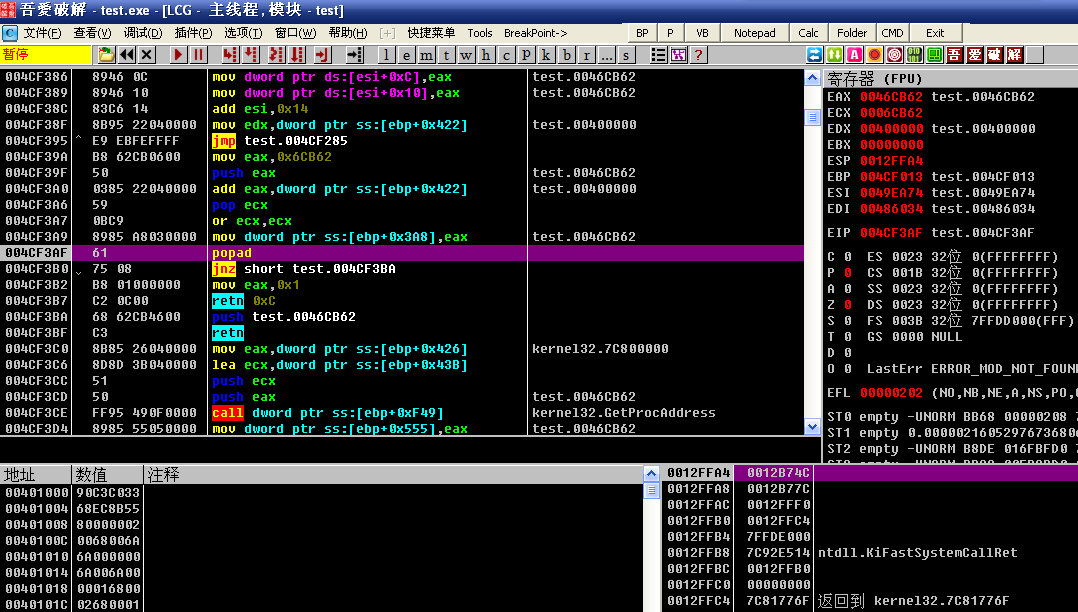This screenshot has height=612, width=1078.
Task: Step into with the toolbar icon
Action: [230, 55]
